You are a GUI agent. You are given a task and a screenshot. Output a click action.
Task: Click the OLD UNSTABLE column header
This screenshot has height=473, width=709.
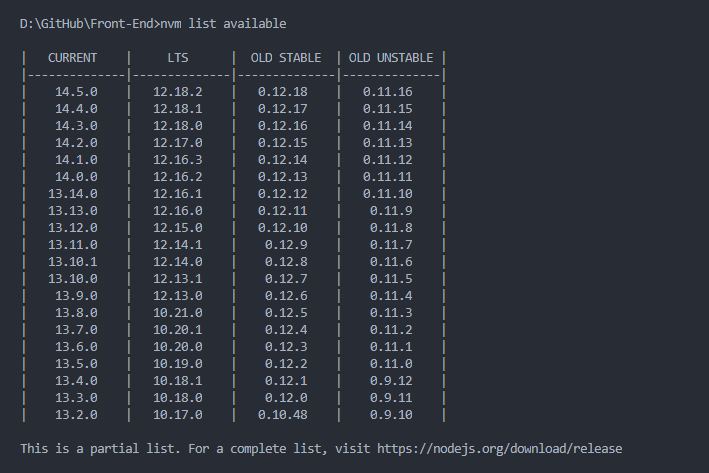point(391,58)
